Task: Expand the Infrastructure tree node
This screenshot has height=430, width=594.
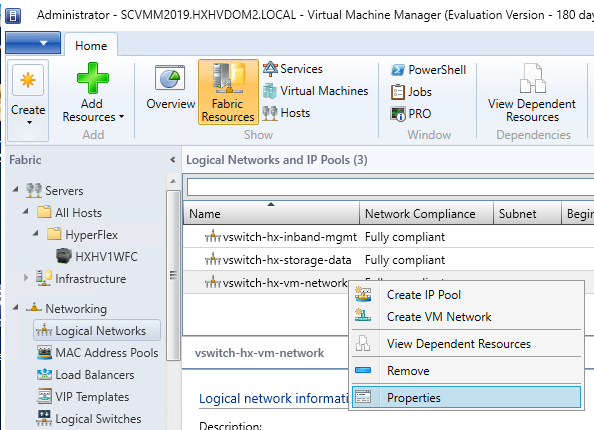Action: pos(26,278)
